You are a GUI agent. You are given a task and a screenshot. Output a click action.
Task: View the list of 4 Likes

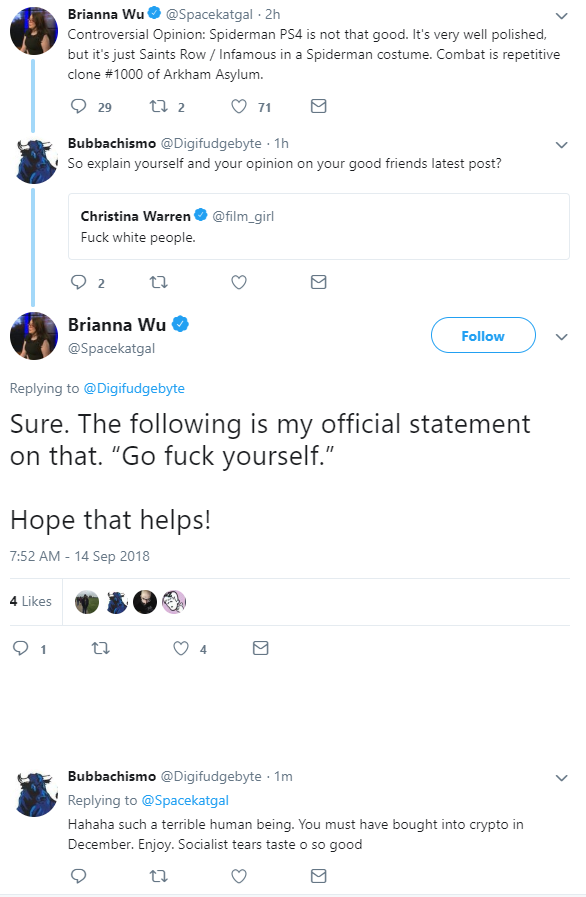pyautogui.click(x=30, y=601)
